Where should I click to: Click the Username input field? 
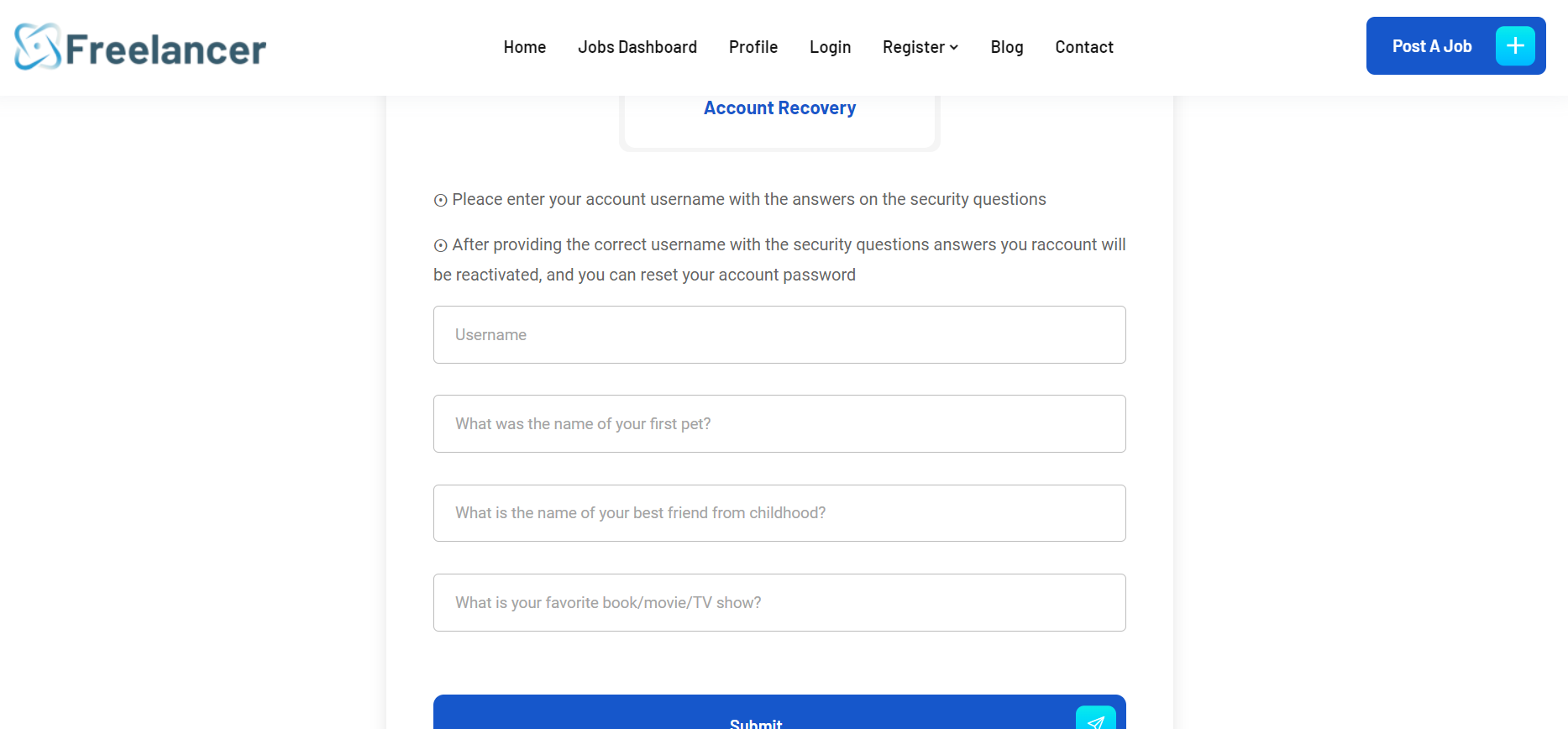click(x=779, y=334)
